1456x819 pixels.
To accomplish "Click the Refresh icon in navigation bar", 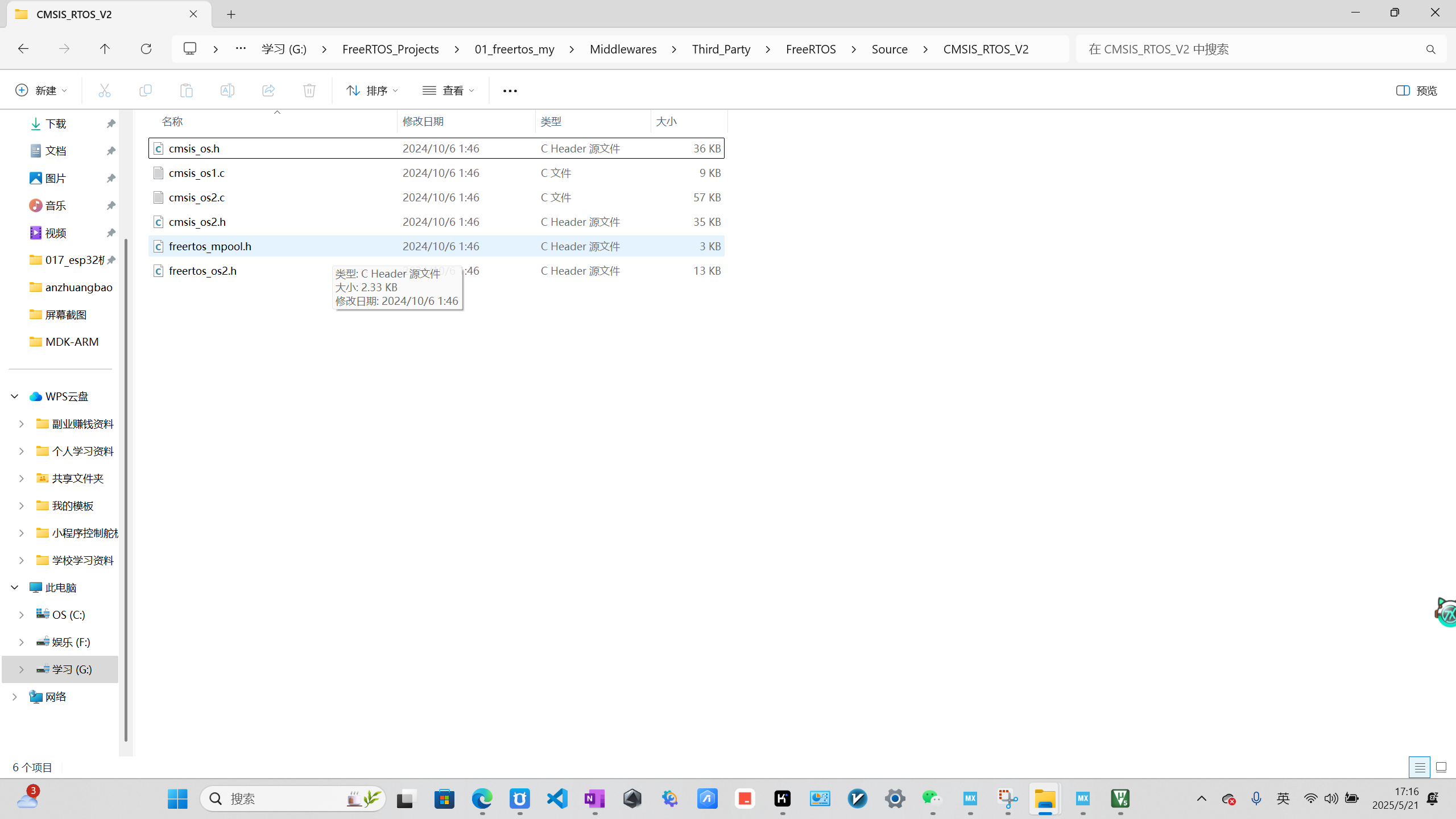I will 146,49.
